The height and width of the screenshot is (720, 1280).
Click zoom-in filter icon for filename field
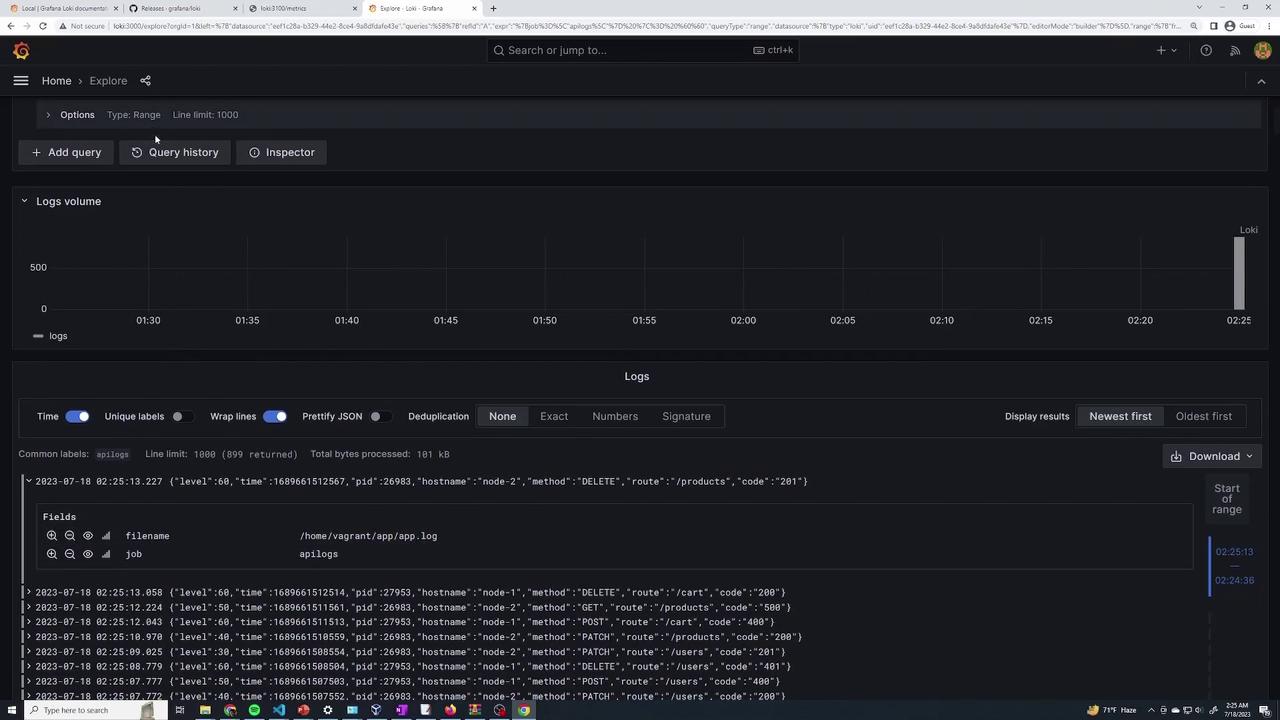point(52,536)
